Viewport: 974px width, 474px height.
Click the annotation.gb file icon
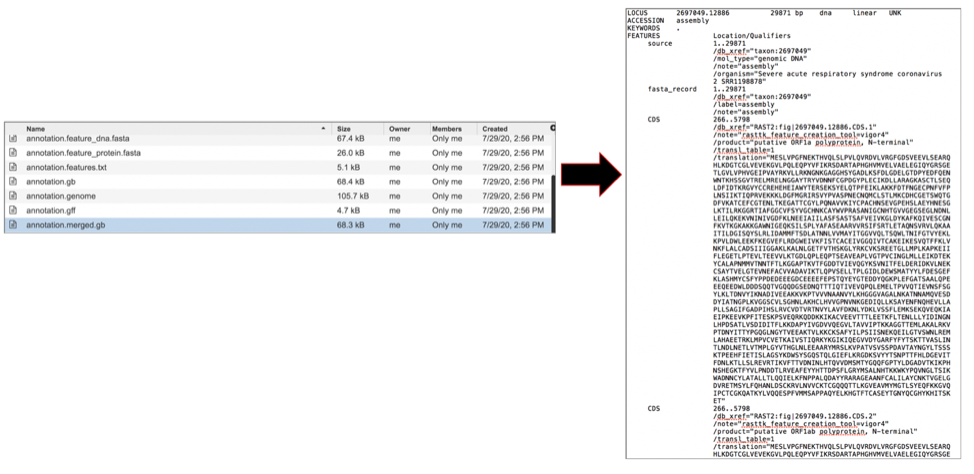13,182
